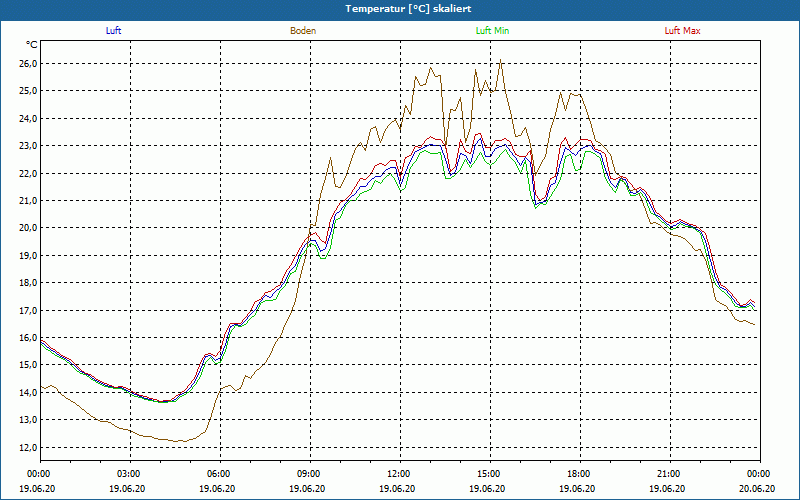Viewport: 800px width, 500px height.
Task: Click the 20.06.20 date label
Action: pyautogui.click(x=757, y=489)
